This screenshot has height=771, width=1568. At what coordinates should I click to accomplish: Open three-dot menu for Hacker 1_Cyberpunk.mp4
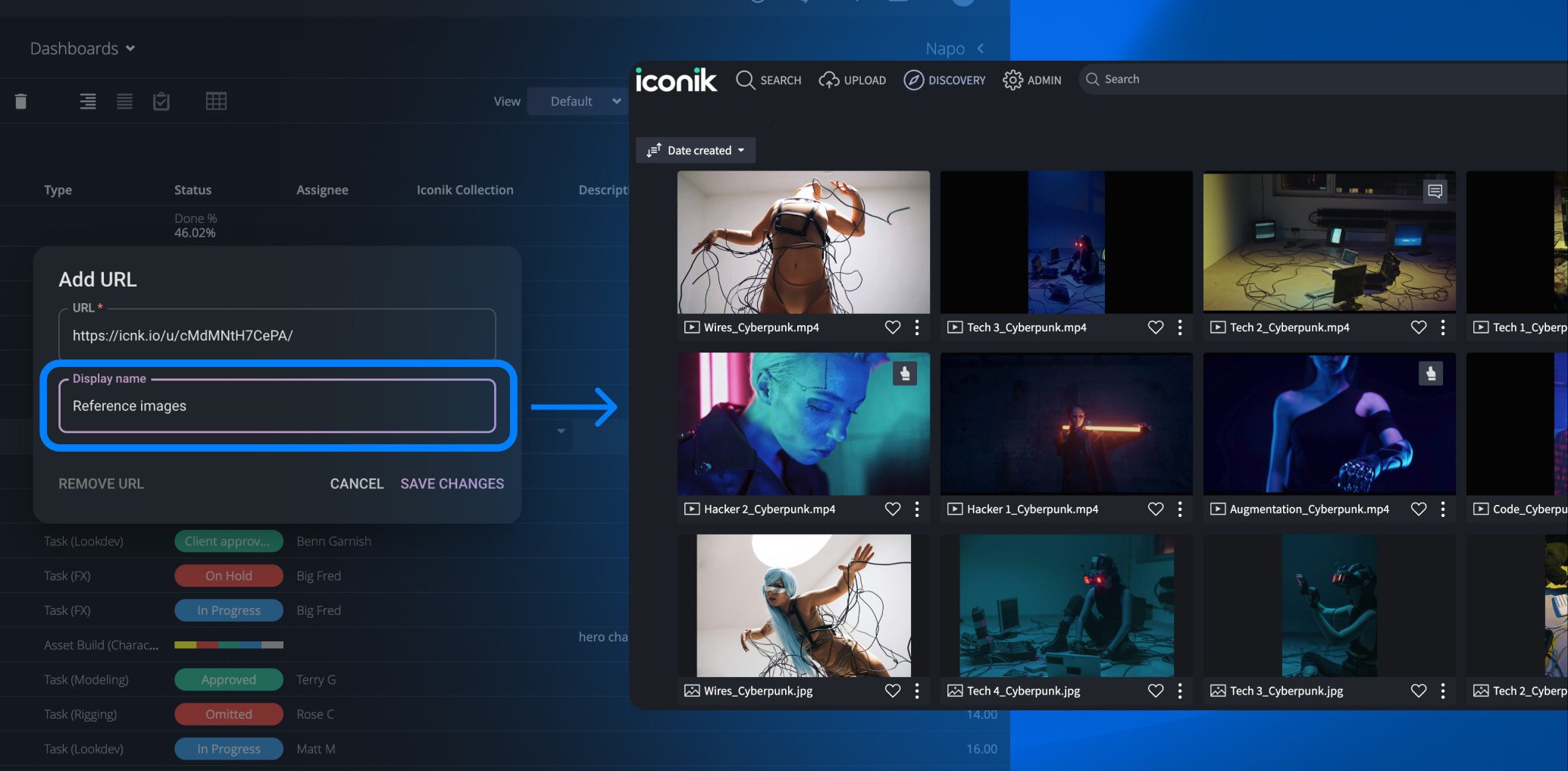coord(1180,509)
